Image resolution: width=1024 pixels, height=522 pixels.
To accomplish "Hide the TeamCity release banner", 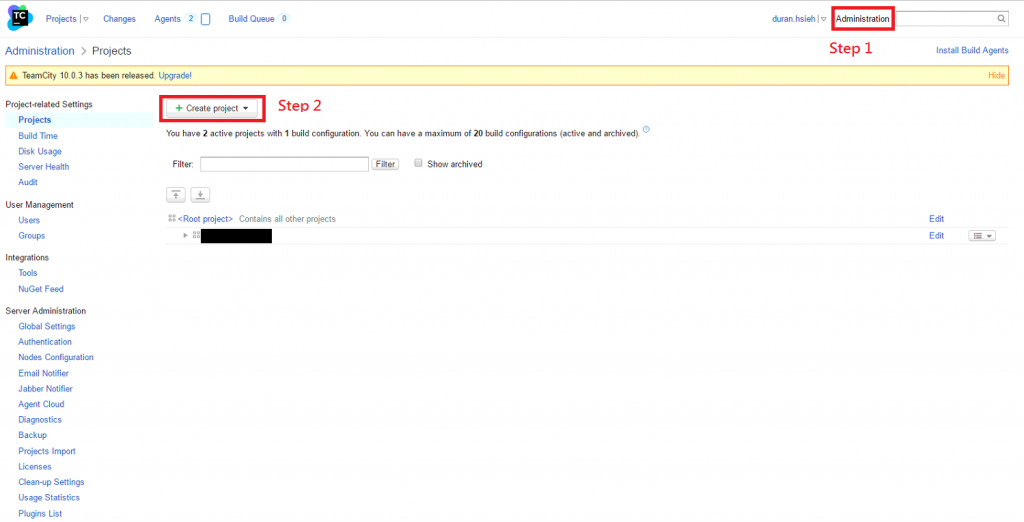I will pos(997,76).
